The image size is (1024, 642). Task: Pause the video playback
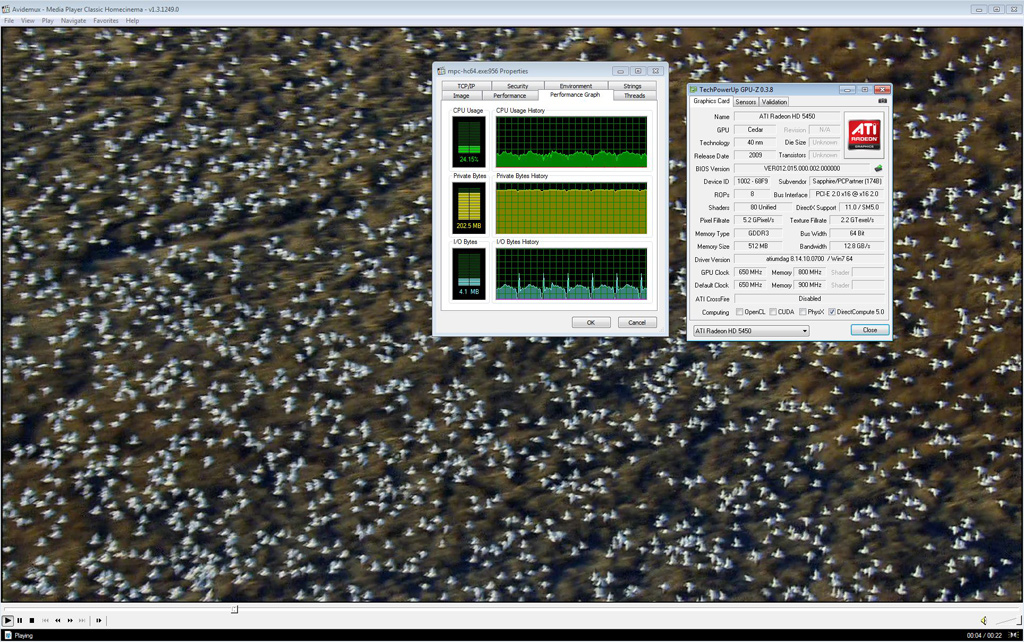(20, 621)
